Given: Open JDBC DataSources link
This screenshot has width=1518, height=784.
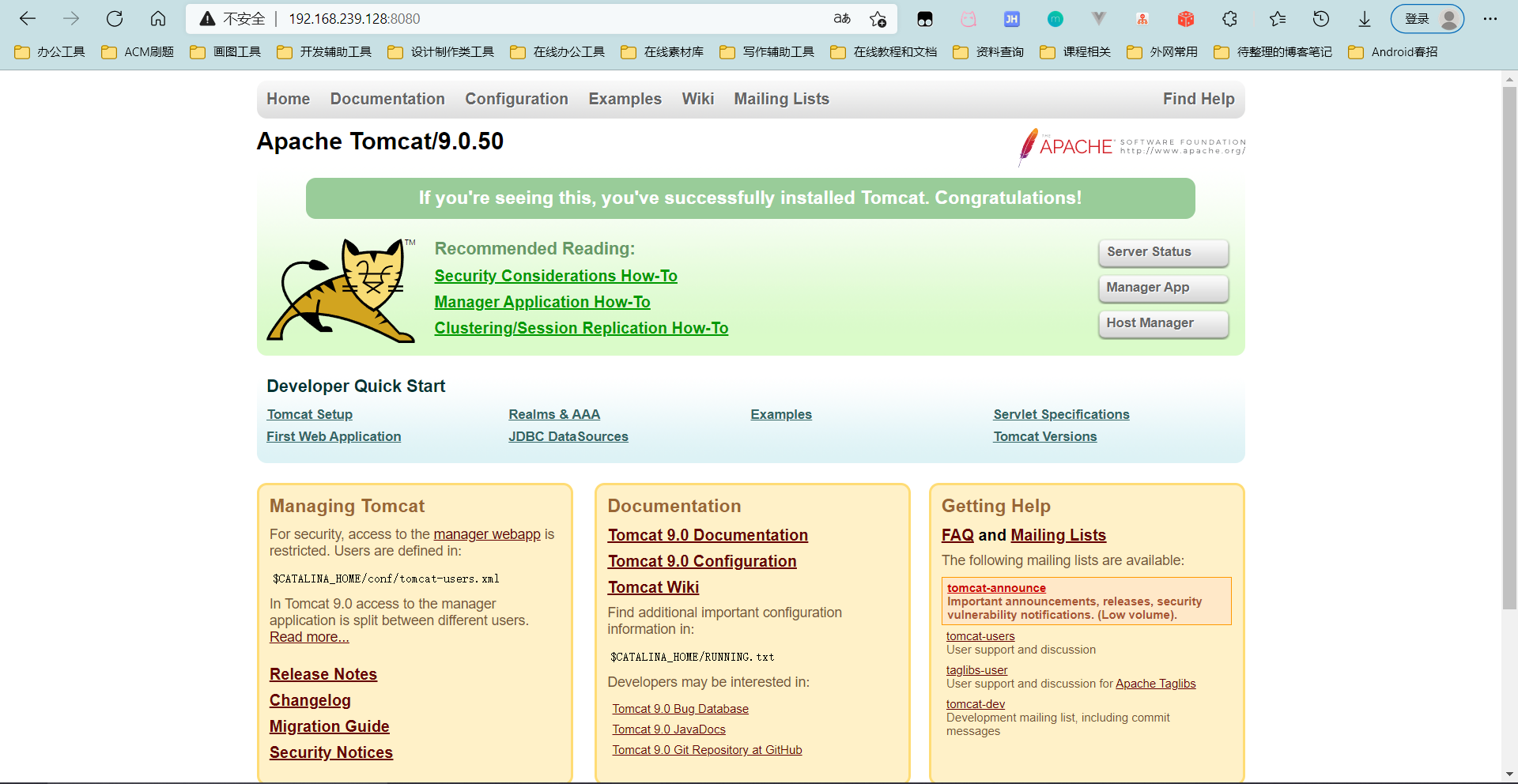Looking at the screenshot, I should click(568, 436).
